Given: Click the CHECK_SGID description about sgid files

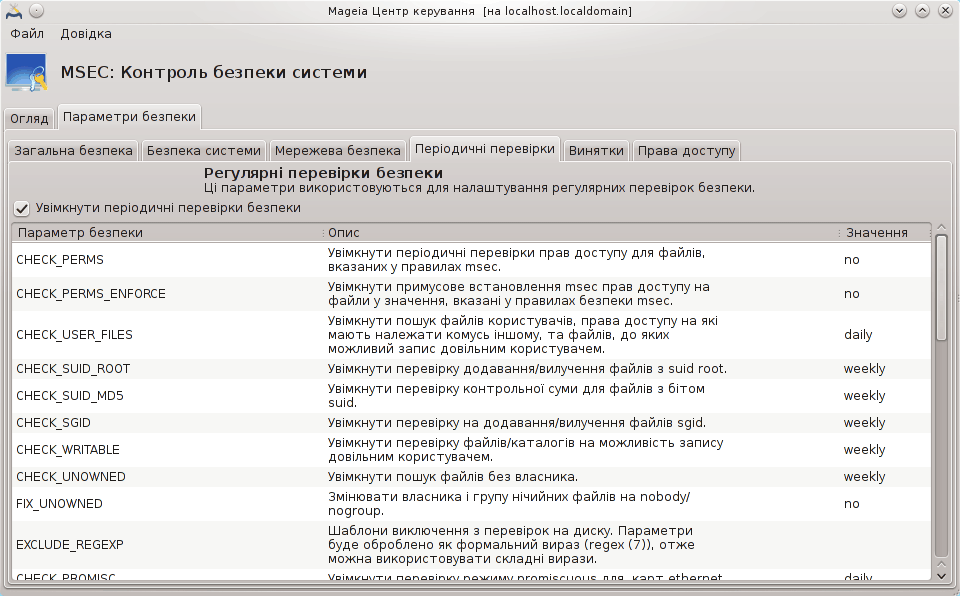Looking at the screenshot, I should pyautogui.click(x=517, y=423).
